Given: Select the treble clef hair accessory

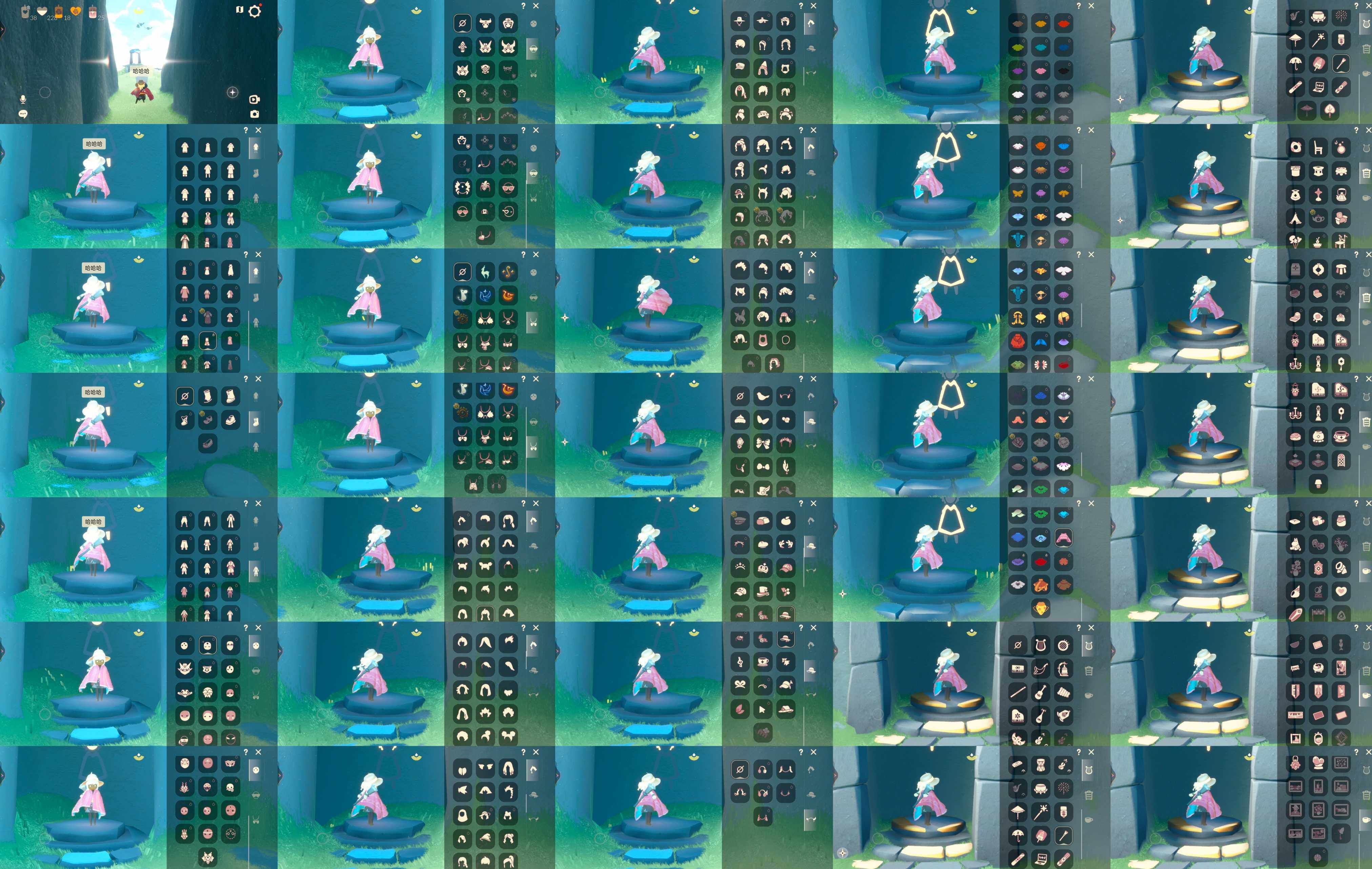Looking at the screenshot, I should click(740, 662).
